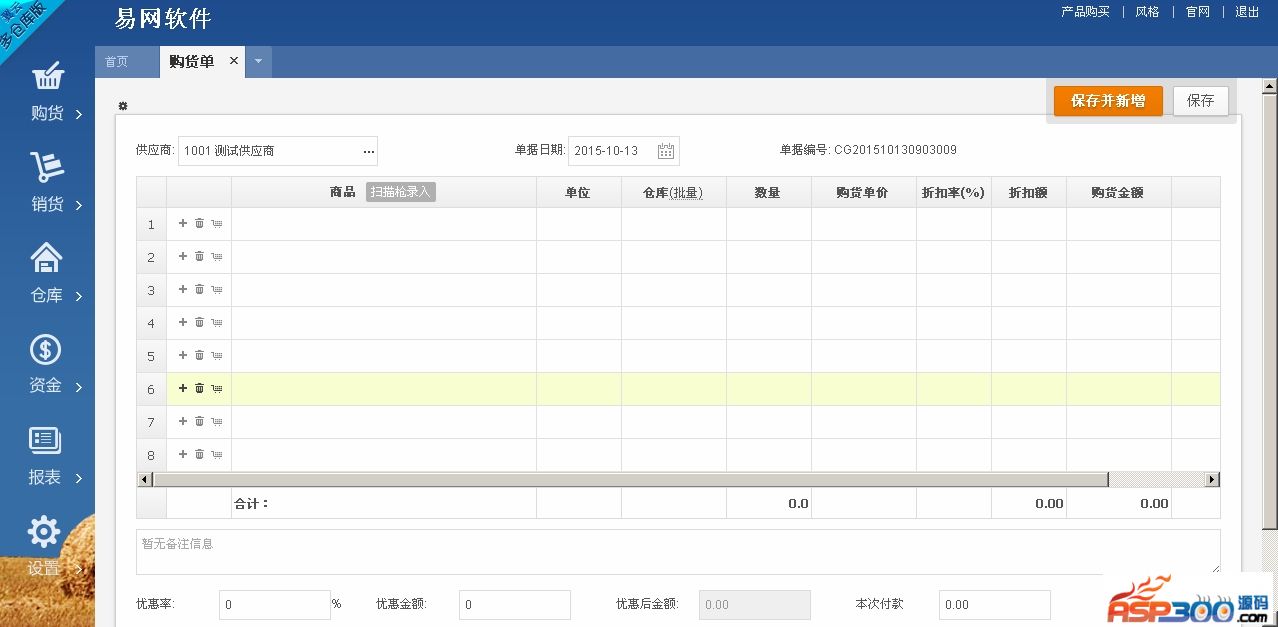Image resolution: width=1278 pixels, height=627 pixels.
Task: Click the calendar icon beside 单据日期
Action: click(x=666, y=151)
